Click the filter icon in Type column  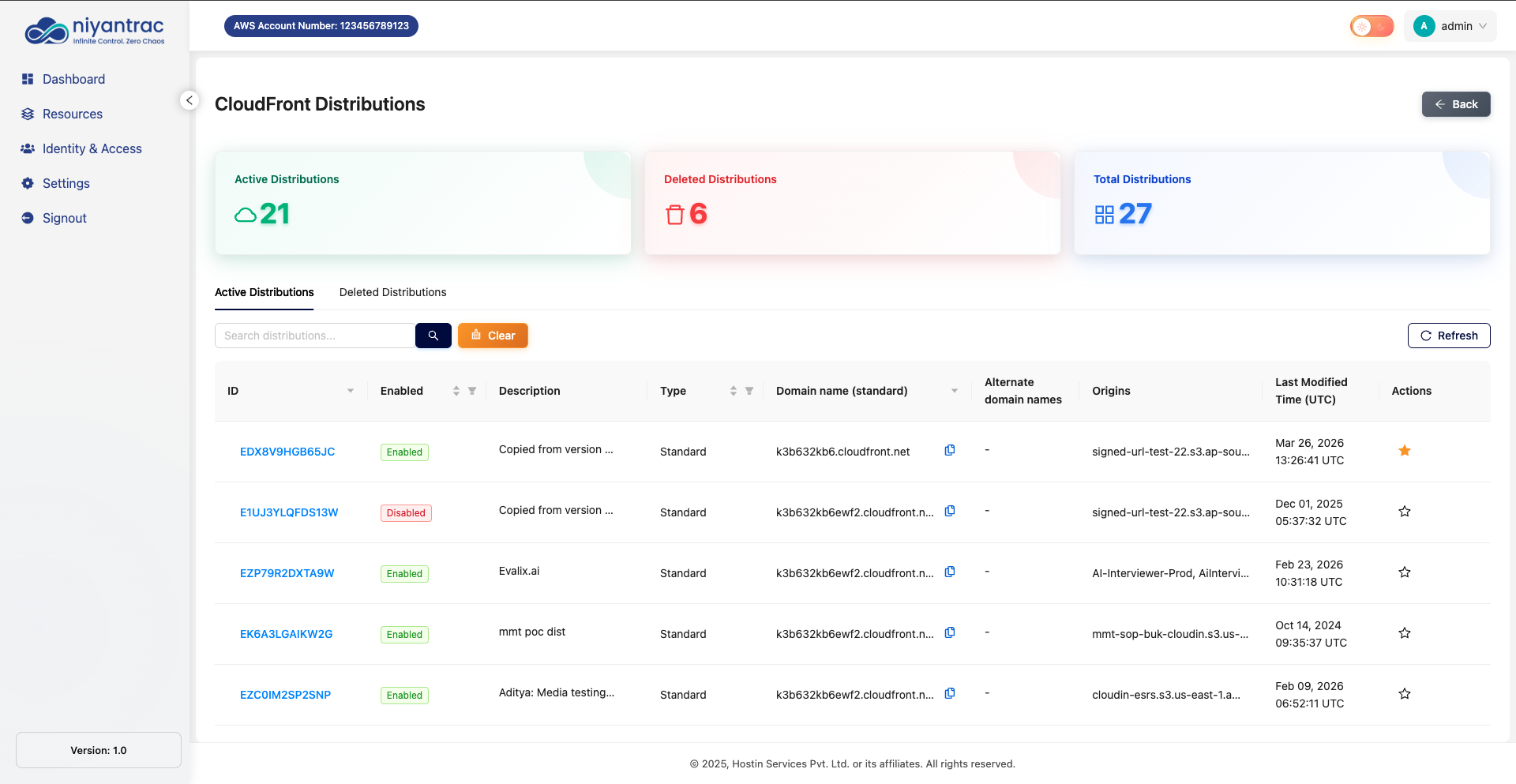pos(749,391)
